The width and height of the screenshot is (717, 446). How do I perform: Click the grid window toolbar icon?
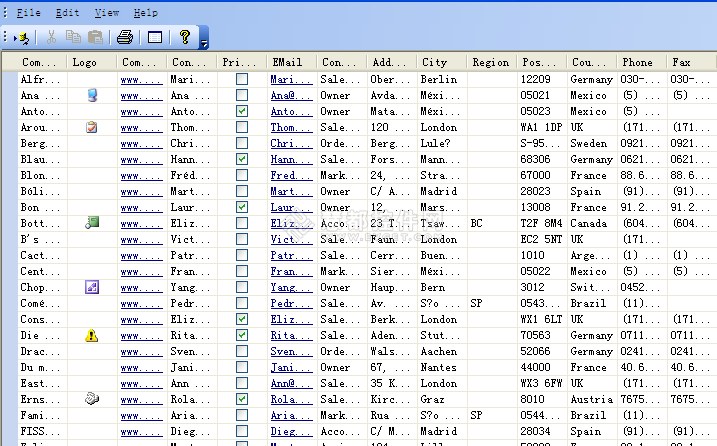tap(155, 38)
